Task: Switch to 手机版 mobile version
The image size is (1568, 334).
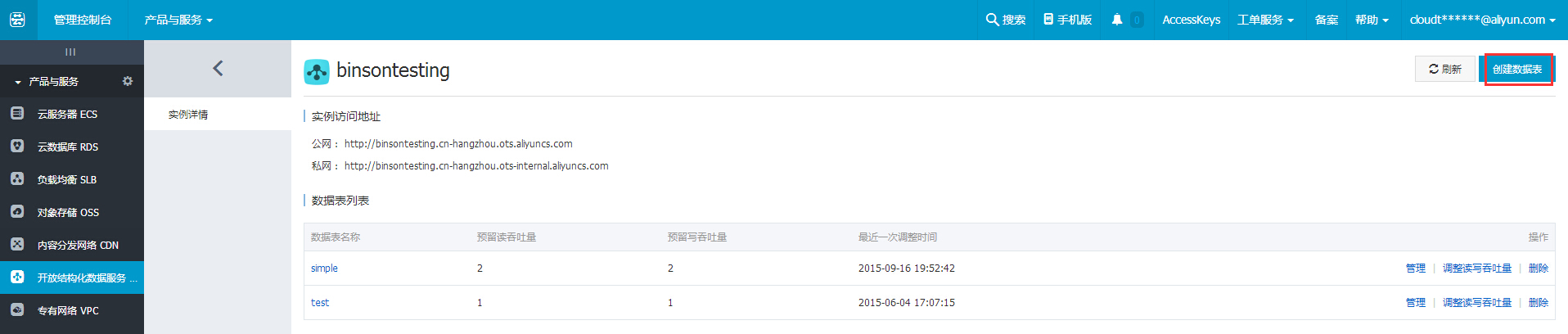Action: (x=1068, y=20)
